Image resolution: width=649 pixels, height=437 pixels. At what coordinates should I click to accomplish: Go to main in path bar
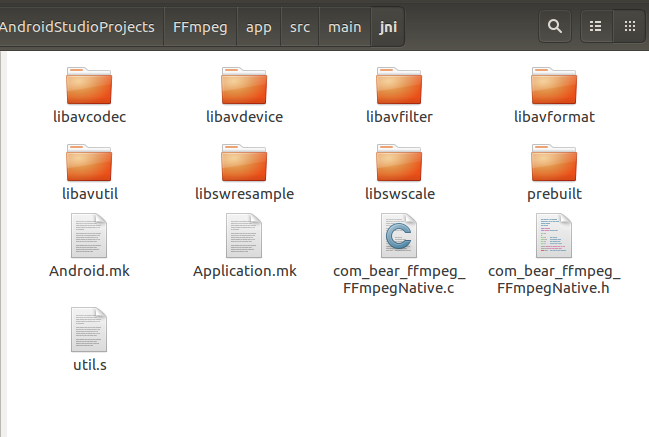(x=345, y=27)
